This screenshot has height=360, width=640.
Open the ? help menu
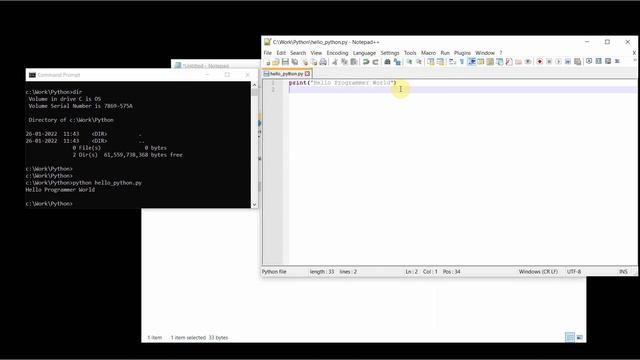tap(501, 53)
